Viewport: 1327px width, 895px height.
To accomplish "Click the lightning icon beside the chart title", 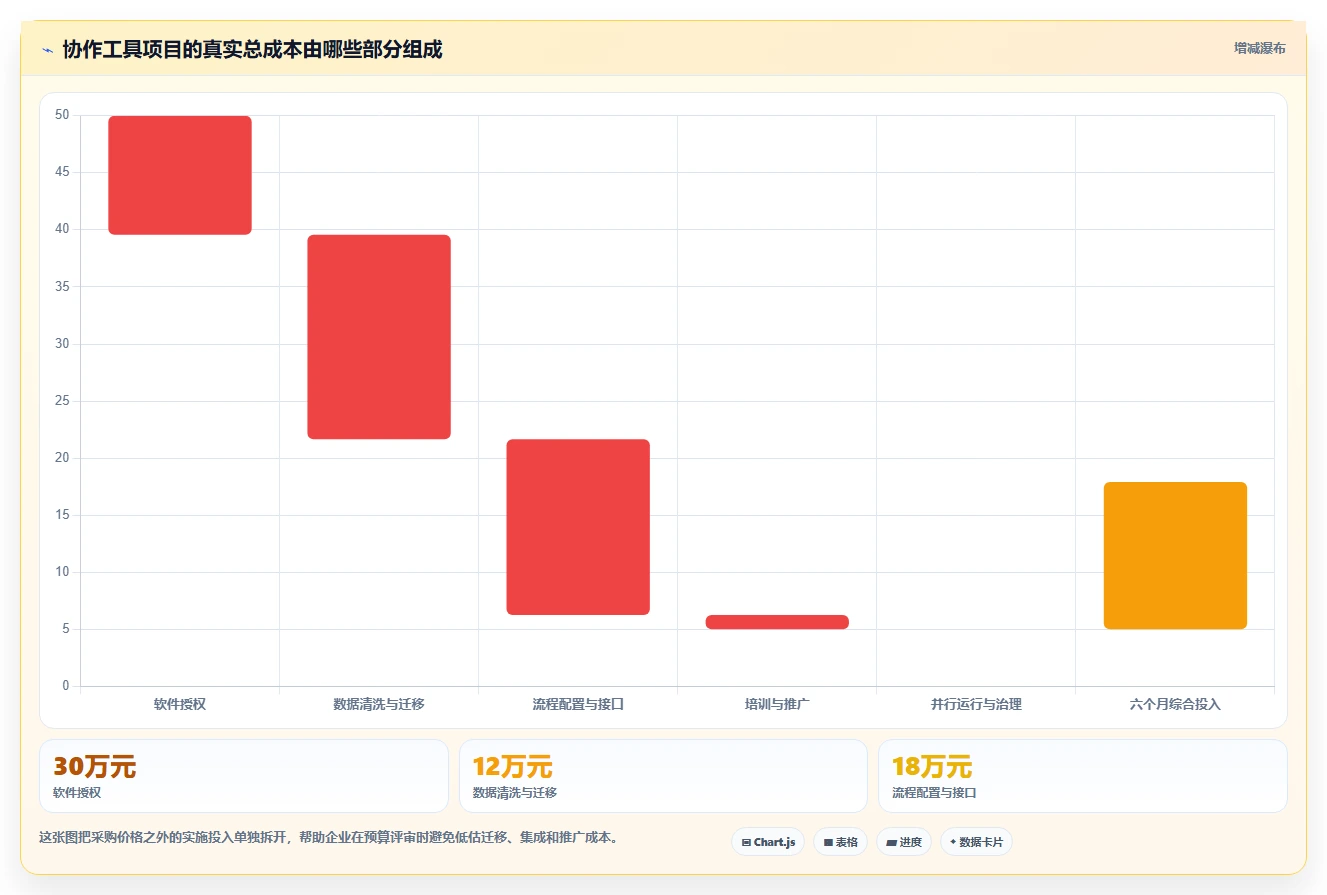I will click(x=47, y=50).
